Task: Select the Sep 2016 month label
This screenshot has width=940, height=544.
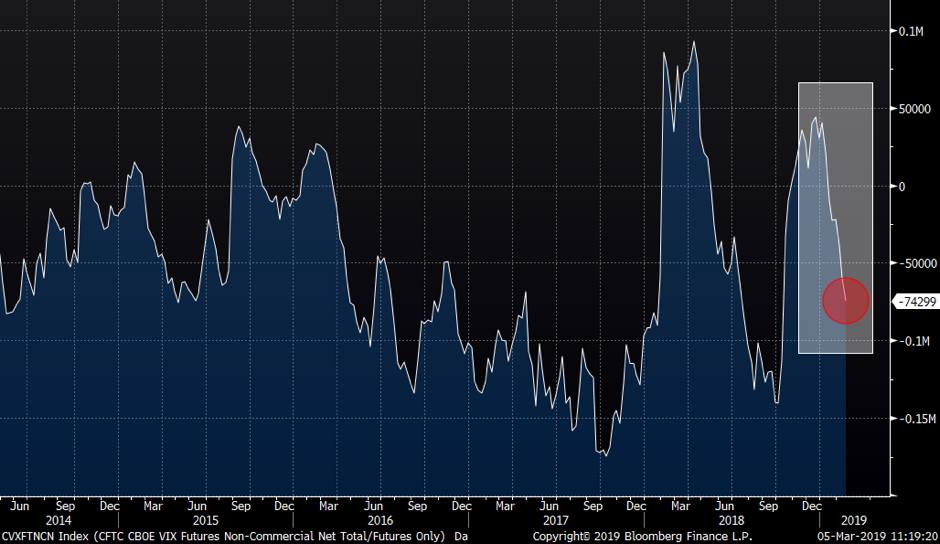Action: [417, 506]
